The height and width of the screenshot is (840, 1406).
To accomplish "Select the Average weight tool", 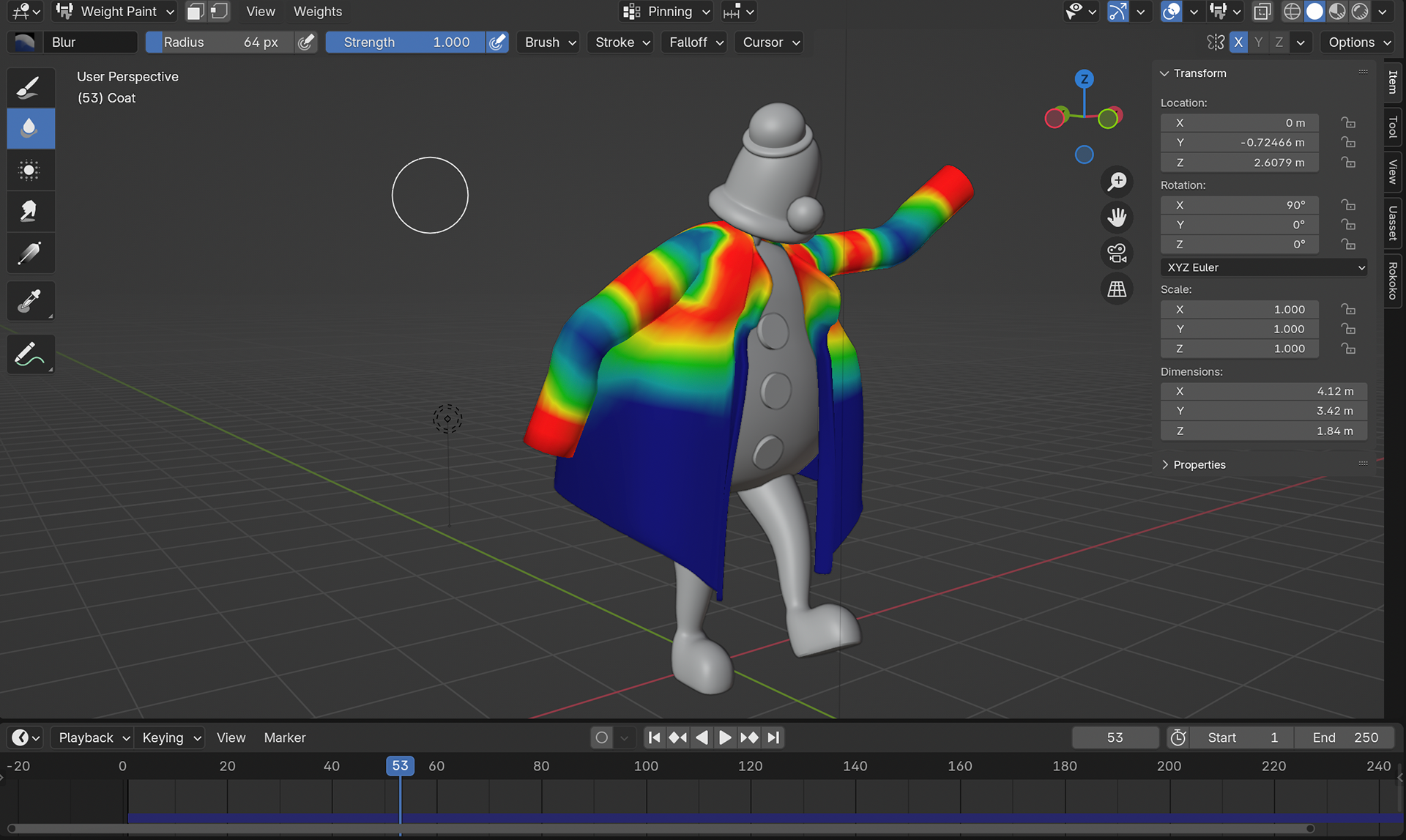I will pos(30,171).
